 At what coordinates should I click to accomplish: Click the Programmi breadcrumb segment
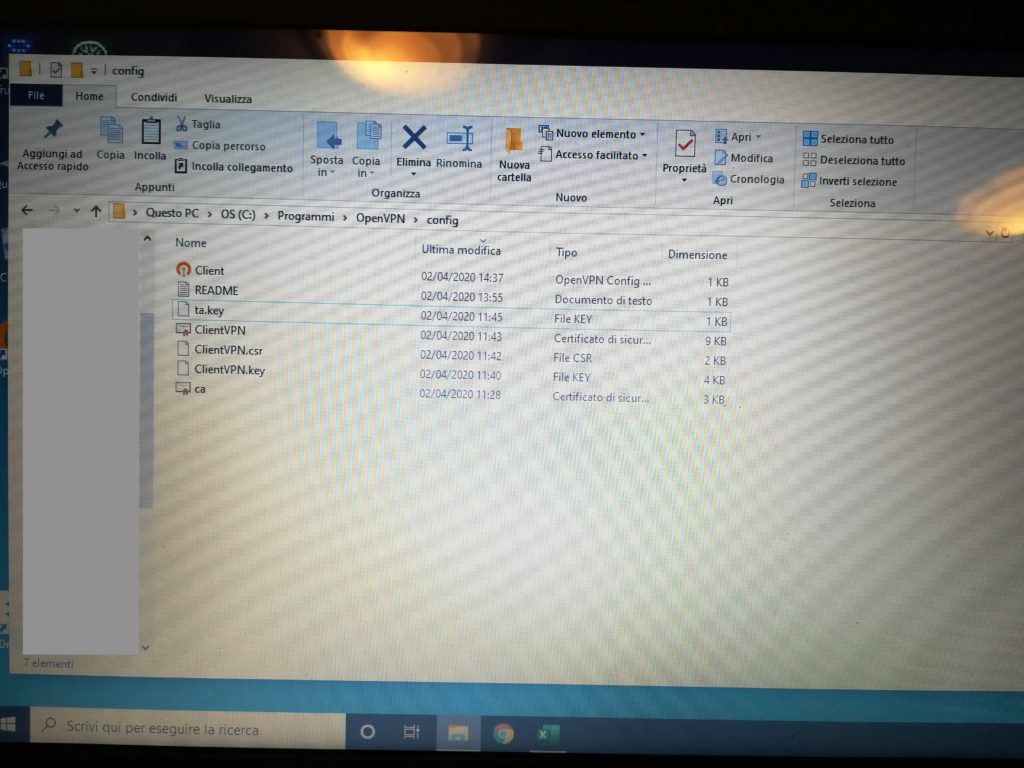tap(306, 216)
